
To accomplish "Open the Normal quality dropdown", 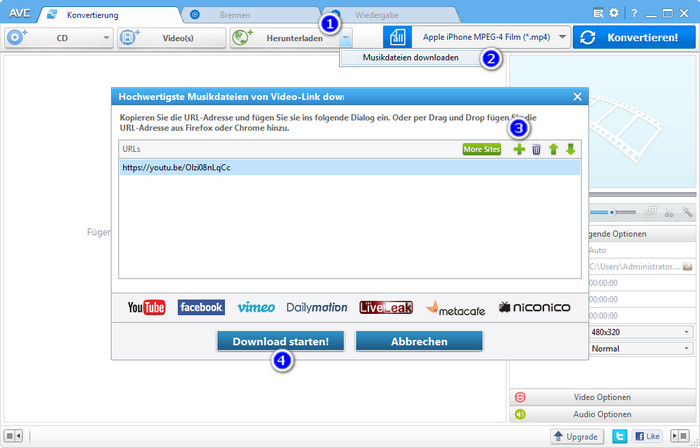I will [641, 348].
